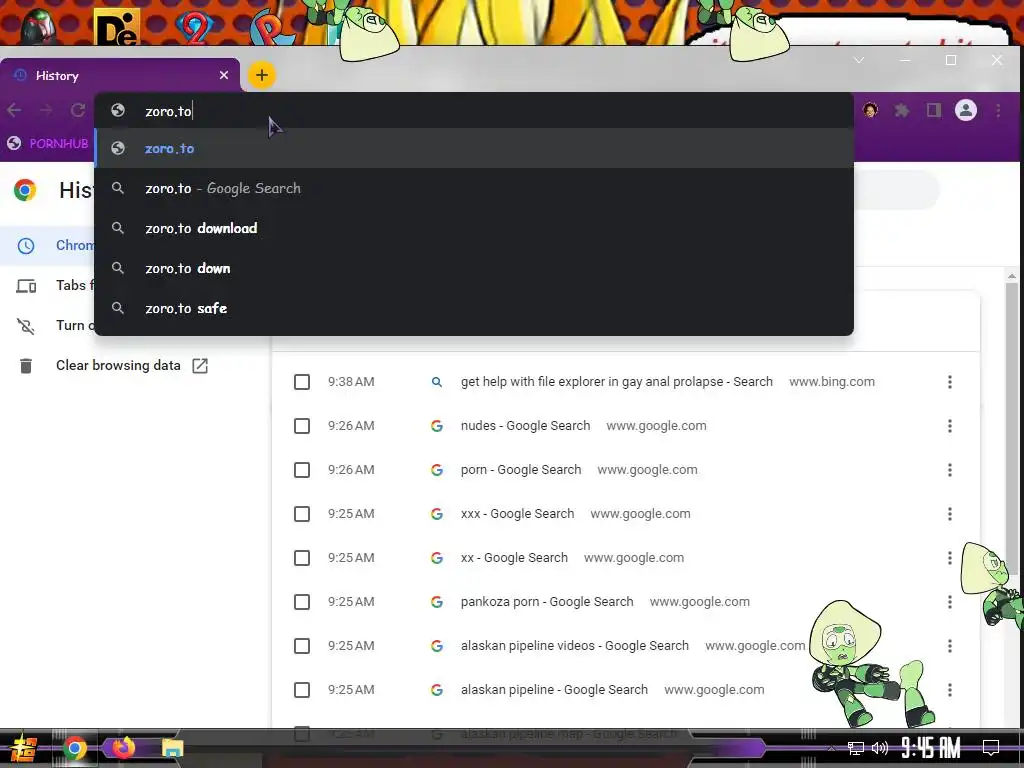This screenshot has height=768, width=1024.
Task: Click the volume tray icon
Action: [880, 748]
